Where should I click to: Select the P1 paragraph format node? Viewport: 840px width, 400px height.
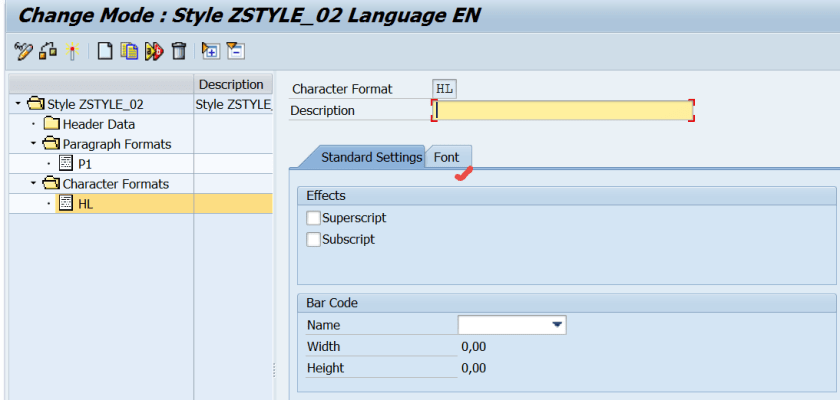pos(84,164)
